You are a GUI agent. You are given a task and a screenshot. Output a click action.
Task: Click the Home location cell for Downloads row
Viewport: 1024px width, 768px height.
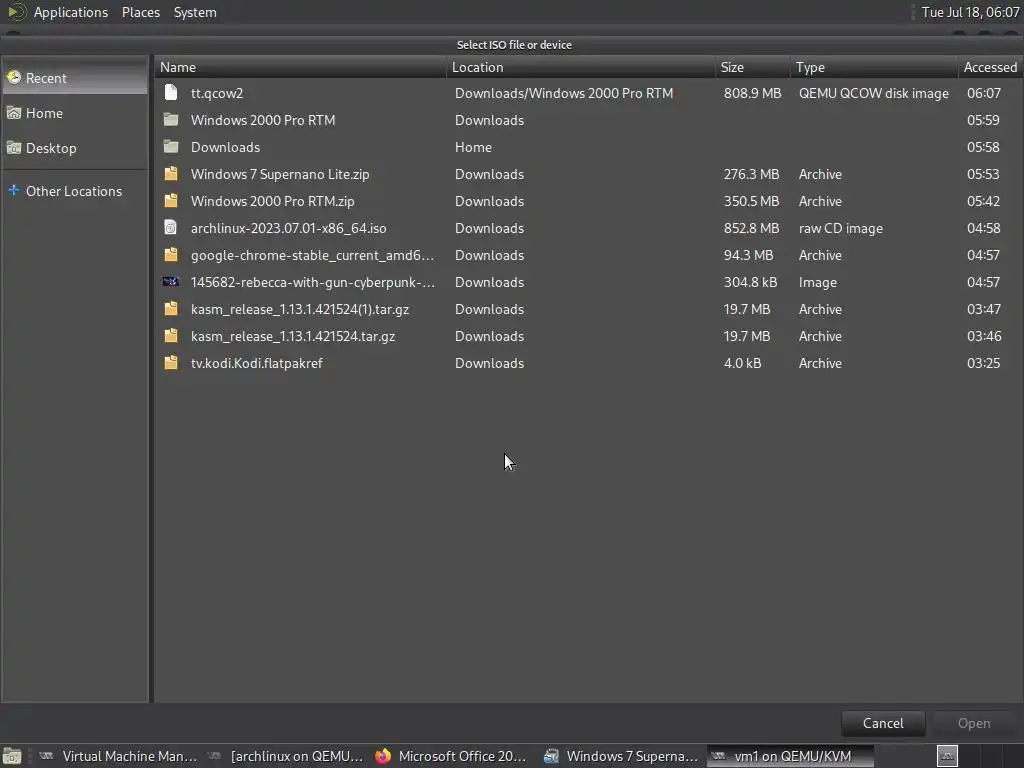(x=473, y=148)
